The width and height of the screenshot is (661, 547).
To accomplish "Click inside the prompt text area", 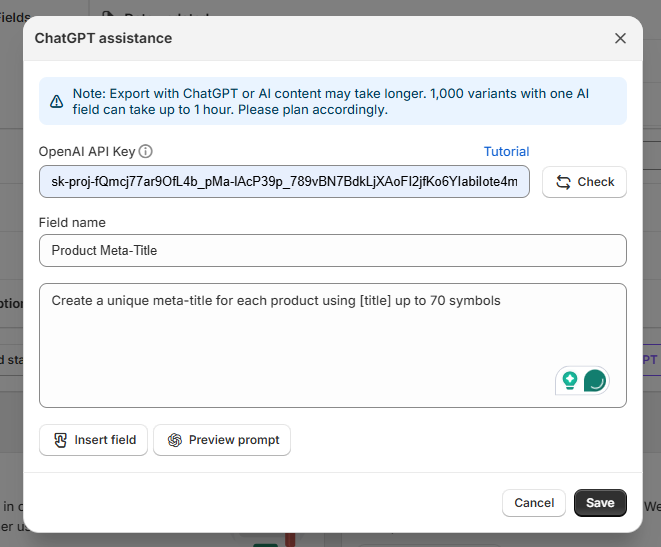I will pos(333,346).
